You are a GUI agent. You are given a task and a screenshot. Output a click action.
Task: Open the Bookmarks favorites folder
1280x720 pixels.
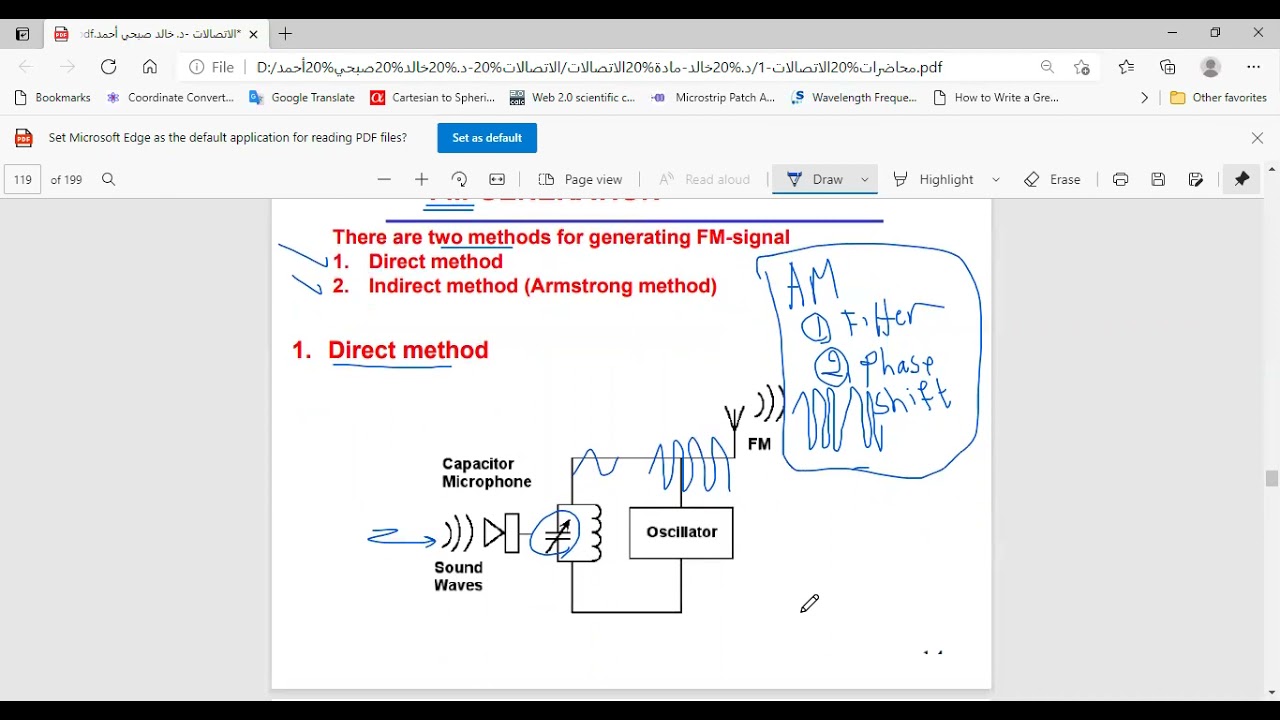(x=53, y=98)
